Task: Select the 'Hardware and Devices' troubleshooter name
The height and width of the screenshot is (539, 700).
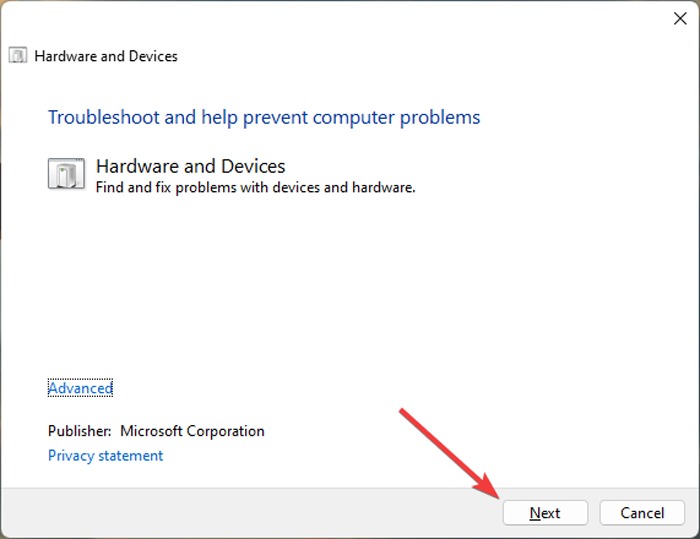Action: [190, 166]
